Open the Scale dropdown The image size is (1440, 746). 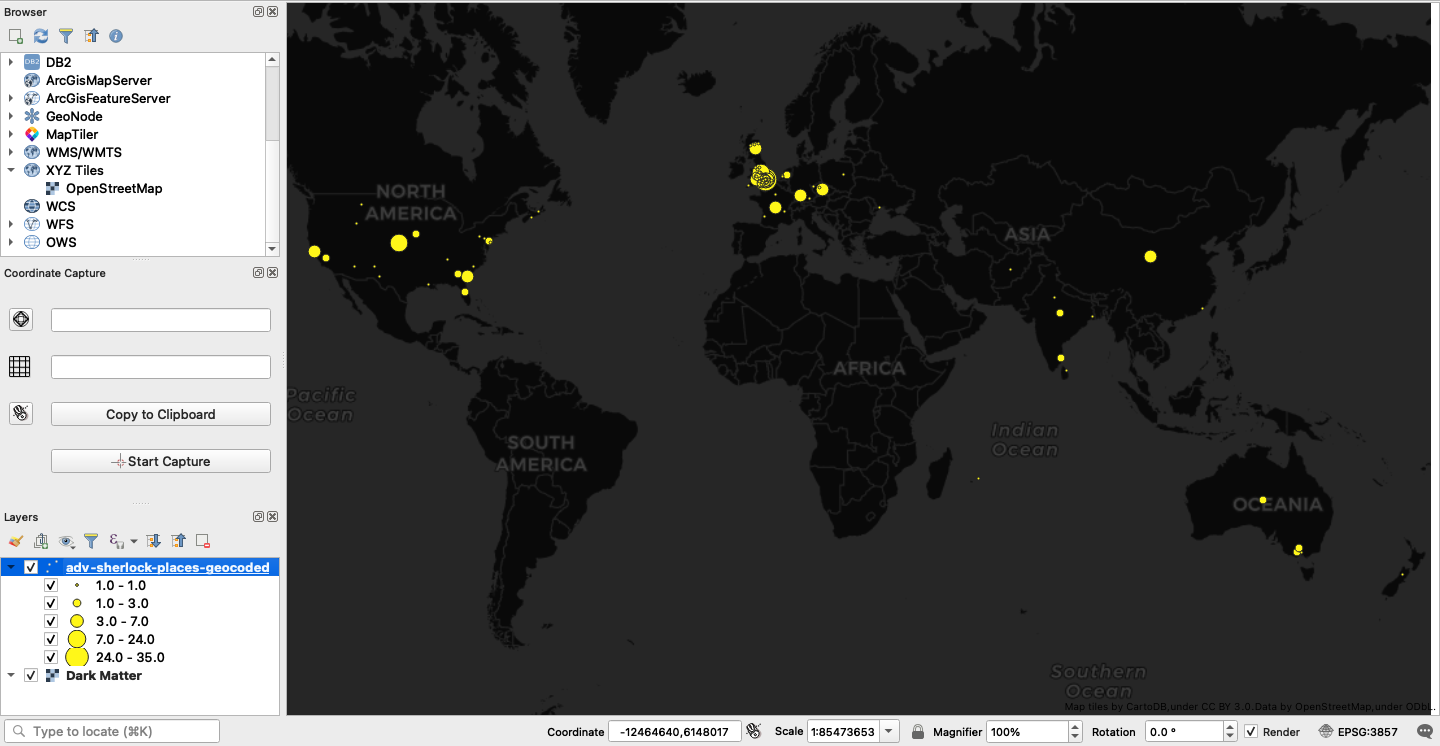click(890, 732)
